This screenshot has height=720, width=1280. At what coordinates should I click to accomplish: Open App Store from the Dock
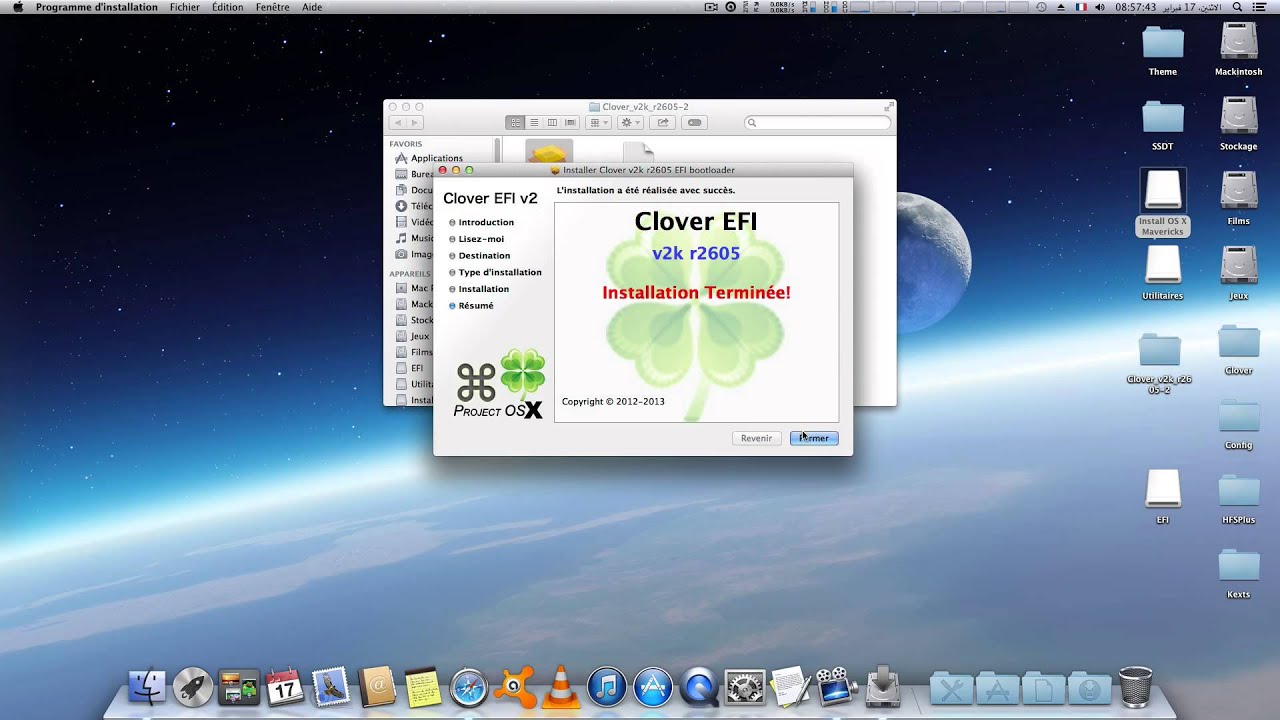click(653, 687)
